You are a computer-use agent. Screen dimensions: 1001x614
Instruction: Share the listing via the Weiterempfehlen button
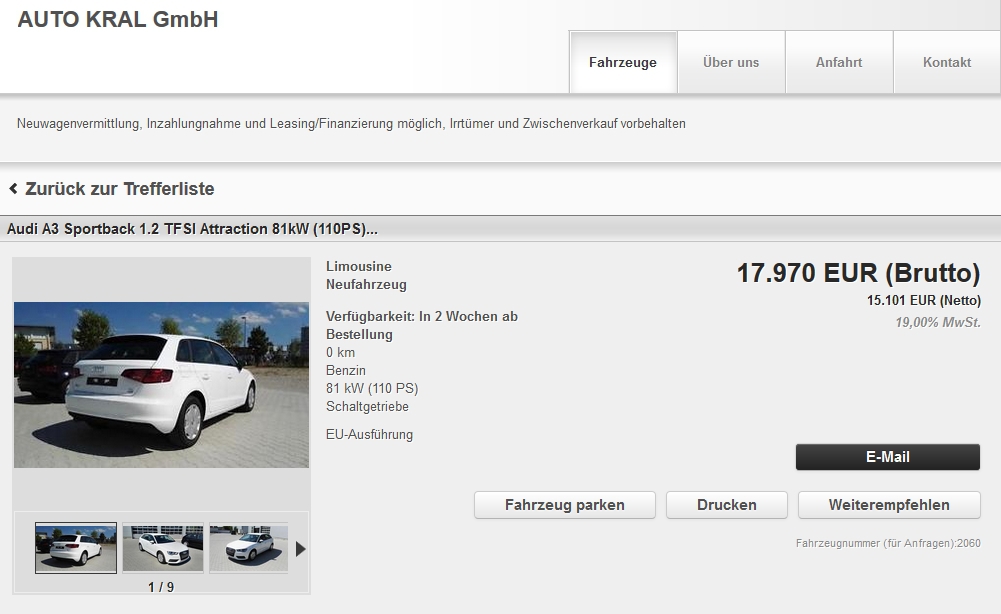889,505
